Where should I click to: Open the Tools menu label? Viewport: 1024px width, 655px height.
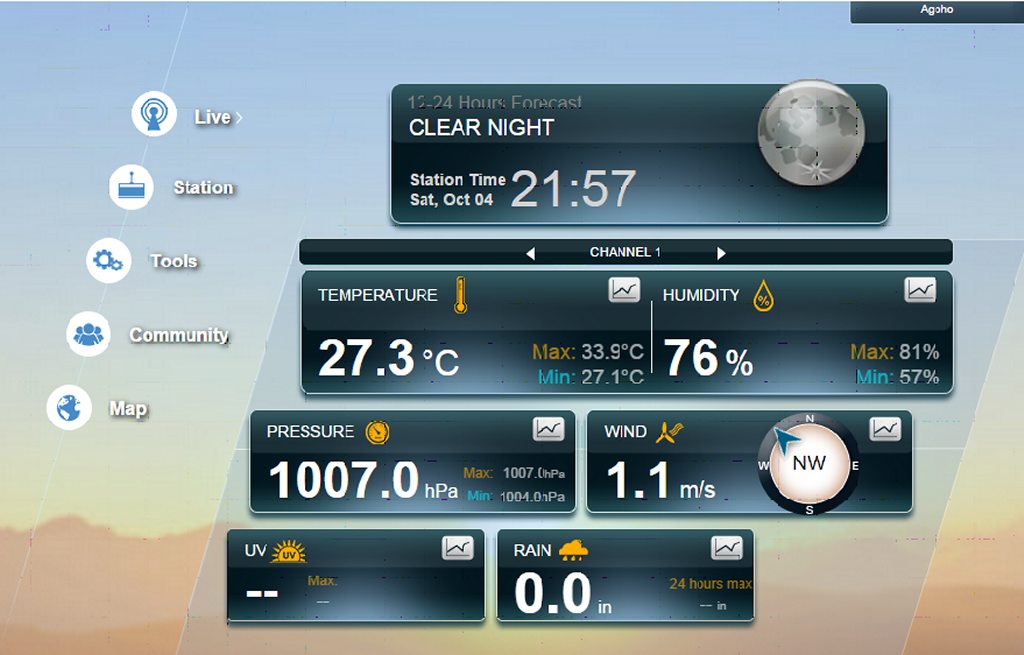[x=174, y=261]
